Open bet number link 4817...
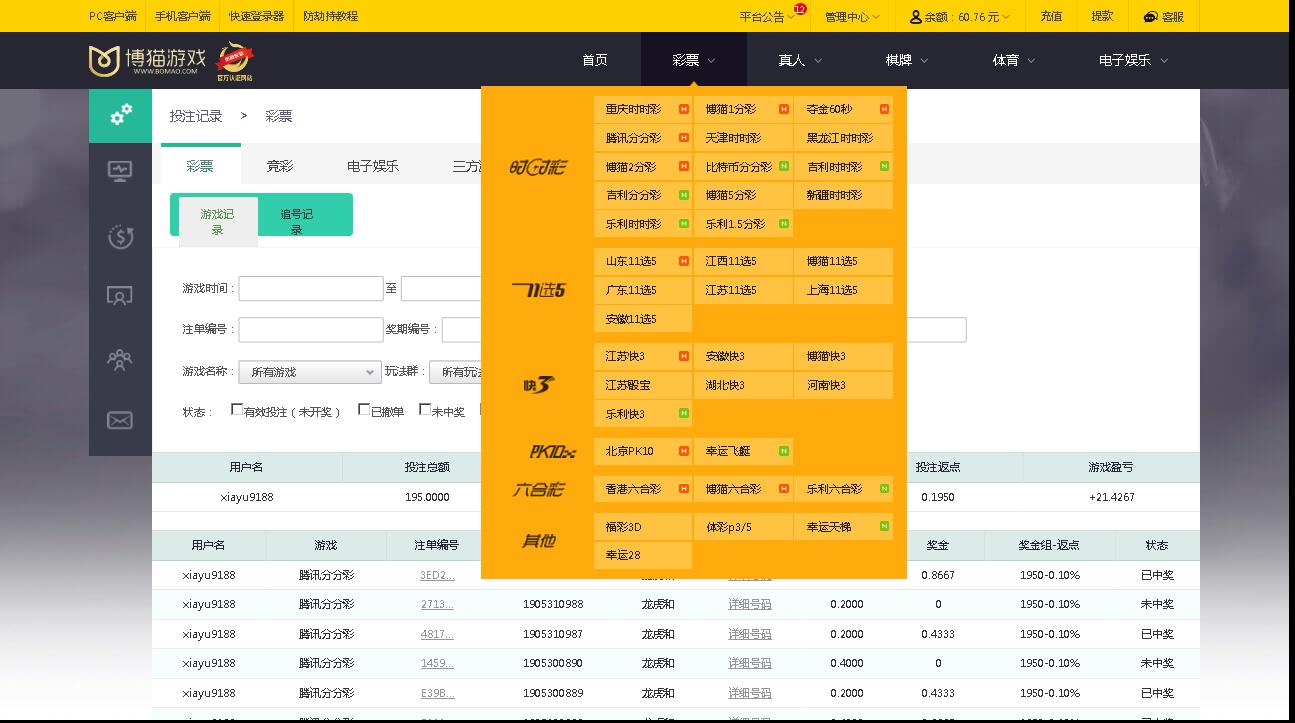This screenshot has width=1295, height=723. (437, 634)
